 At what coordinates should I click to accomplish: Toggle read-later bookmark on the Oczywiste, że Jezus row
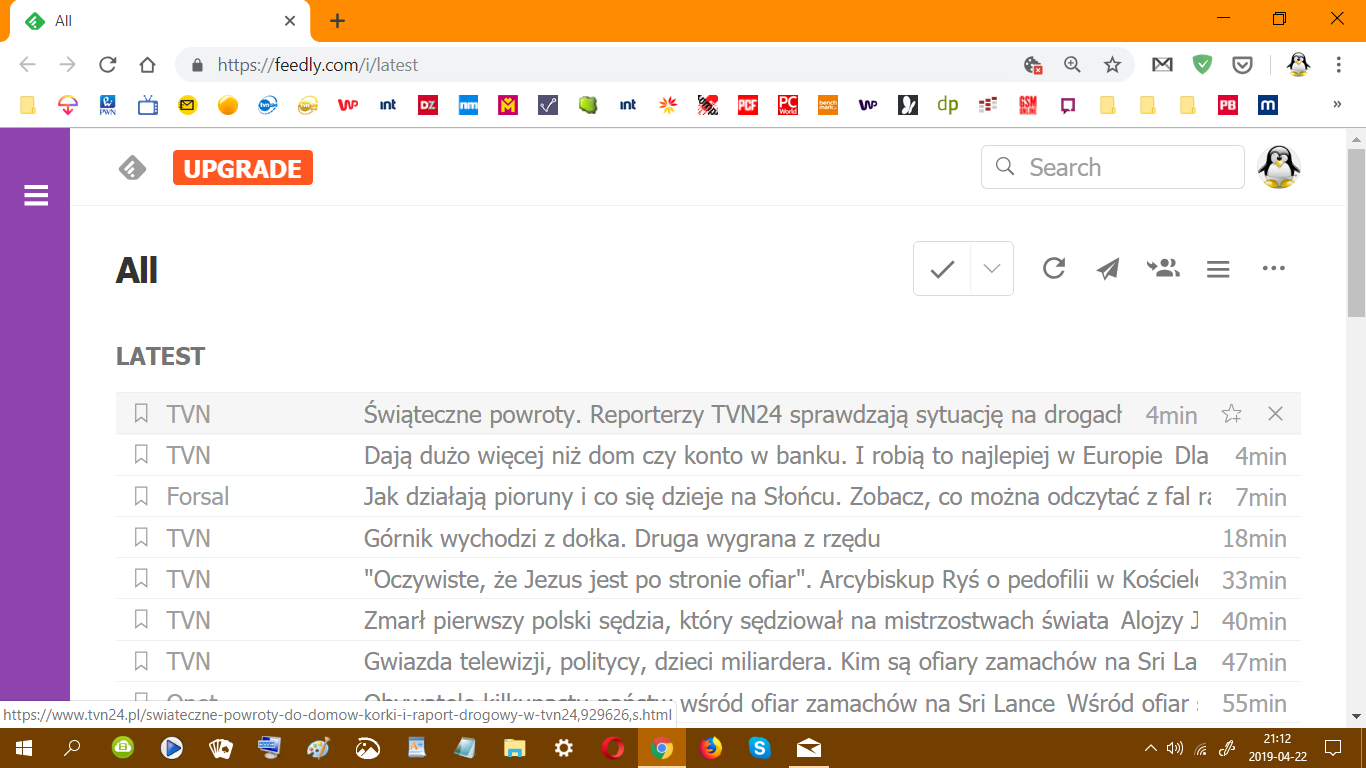coord(141,578)
